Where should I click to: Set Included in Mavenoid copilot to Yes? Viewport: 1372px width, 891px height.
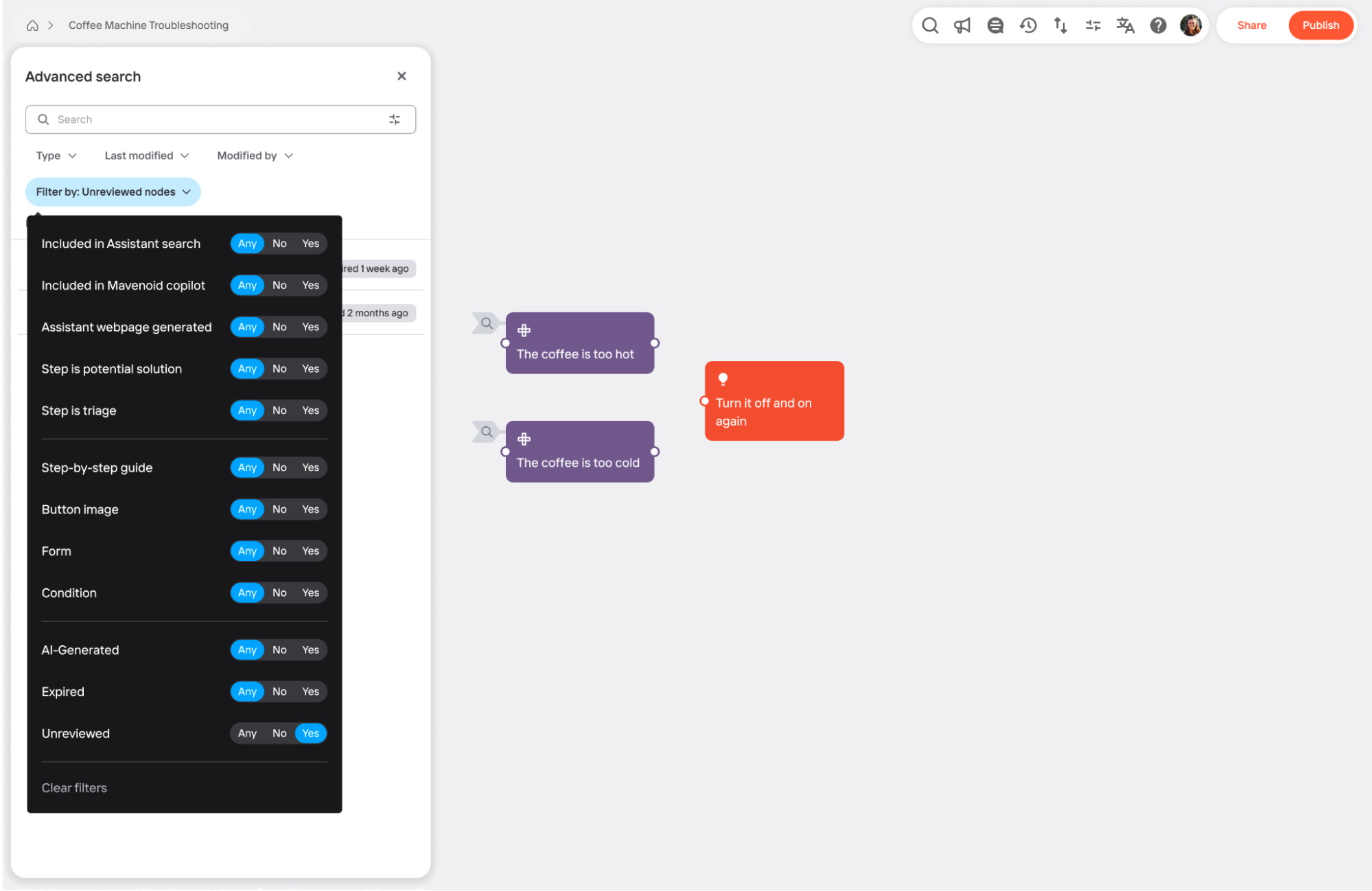(x=311, y=286)
